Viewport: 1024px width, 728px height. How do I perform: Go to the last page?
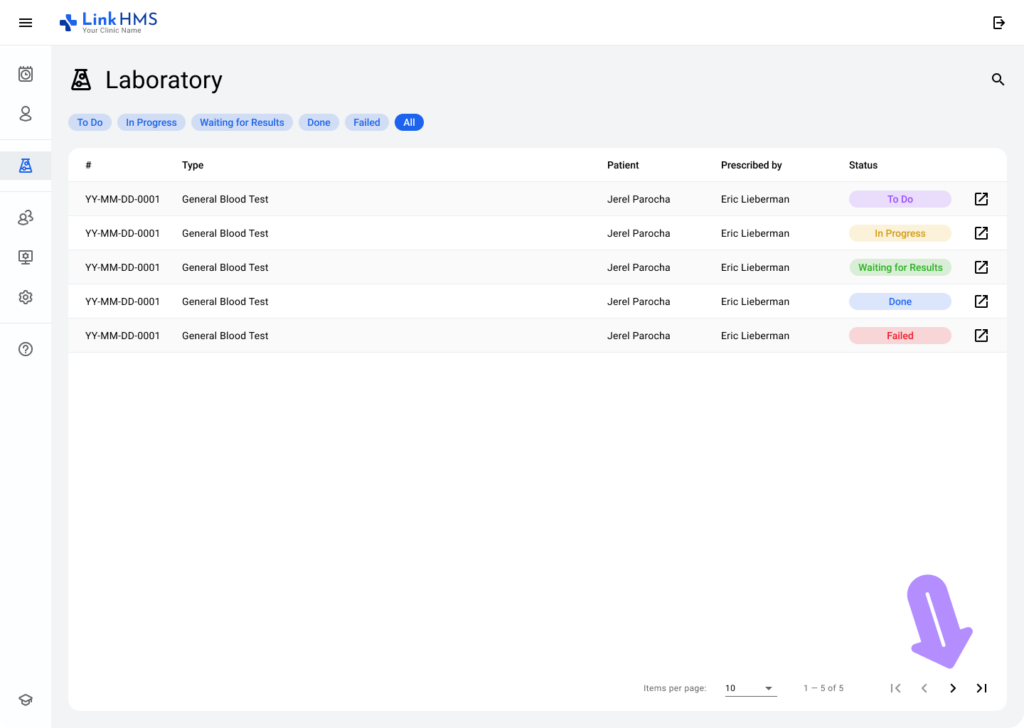pos(982,688)
